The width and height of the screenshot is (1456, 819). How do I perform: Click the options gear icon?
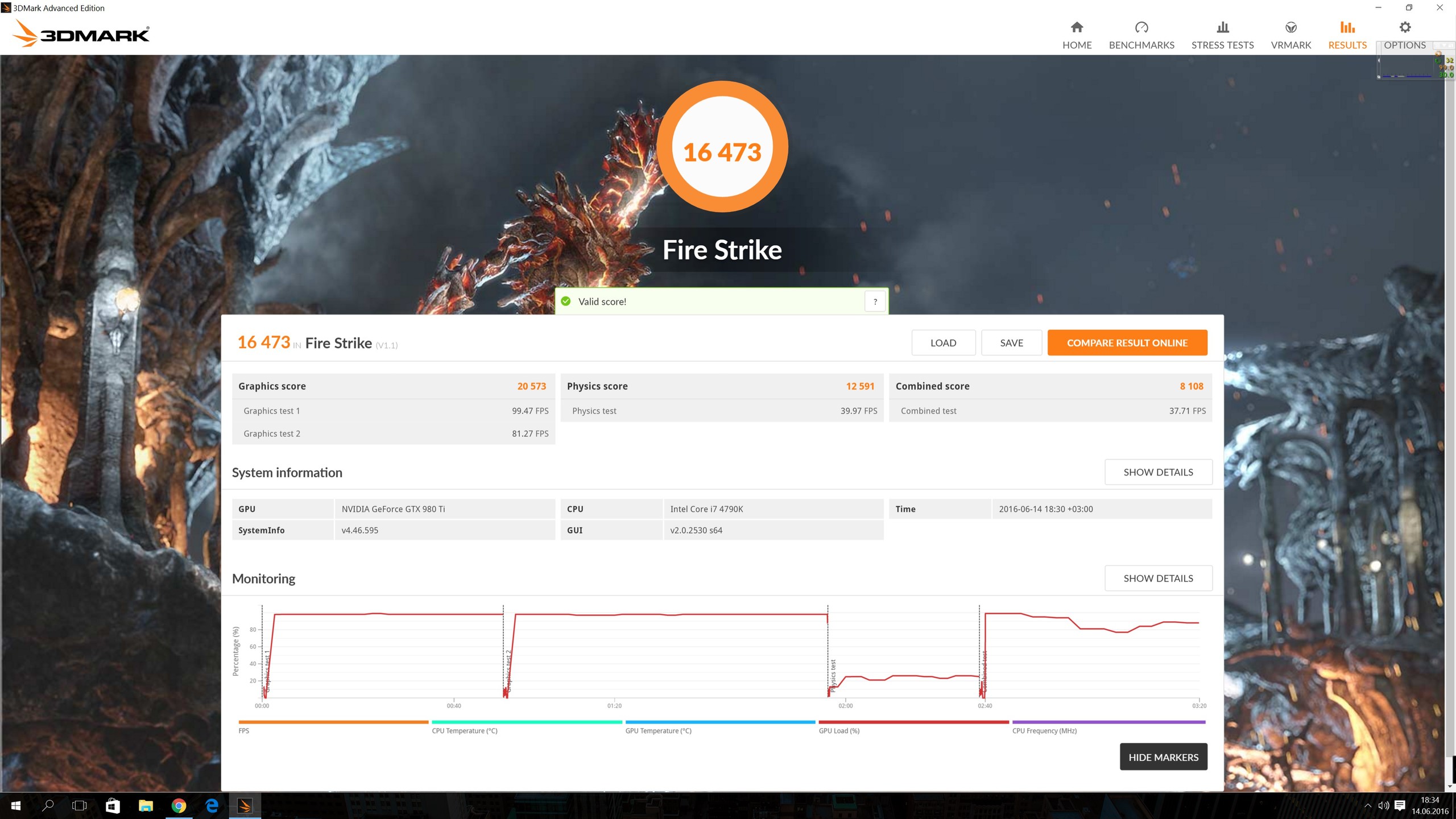(x=1405, y=27)
